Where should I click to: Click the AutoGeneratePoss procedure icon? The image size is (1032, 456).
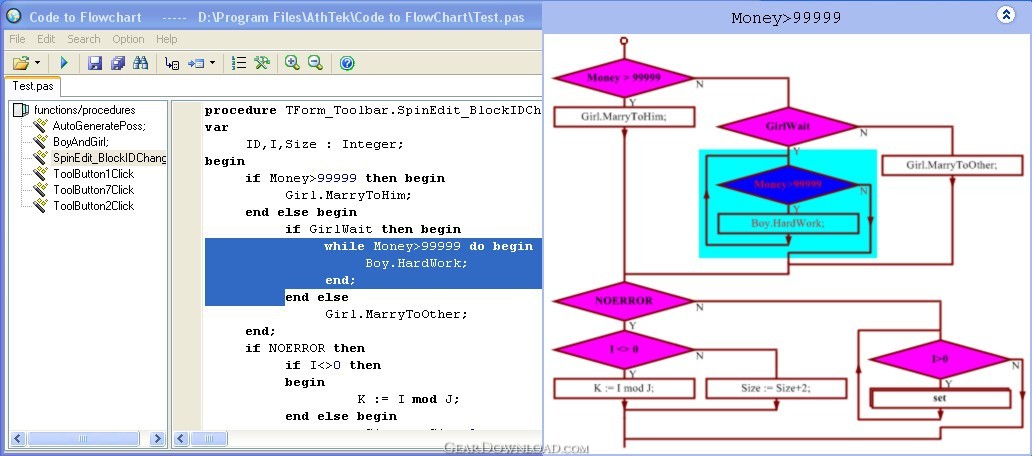coord(41,125)
